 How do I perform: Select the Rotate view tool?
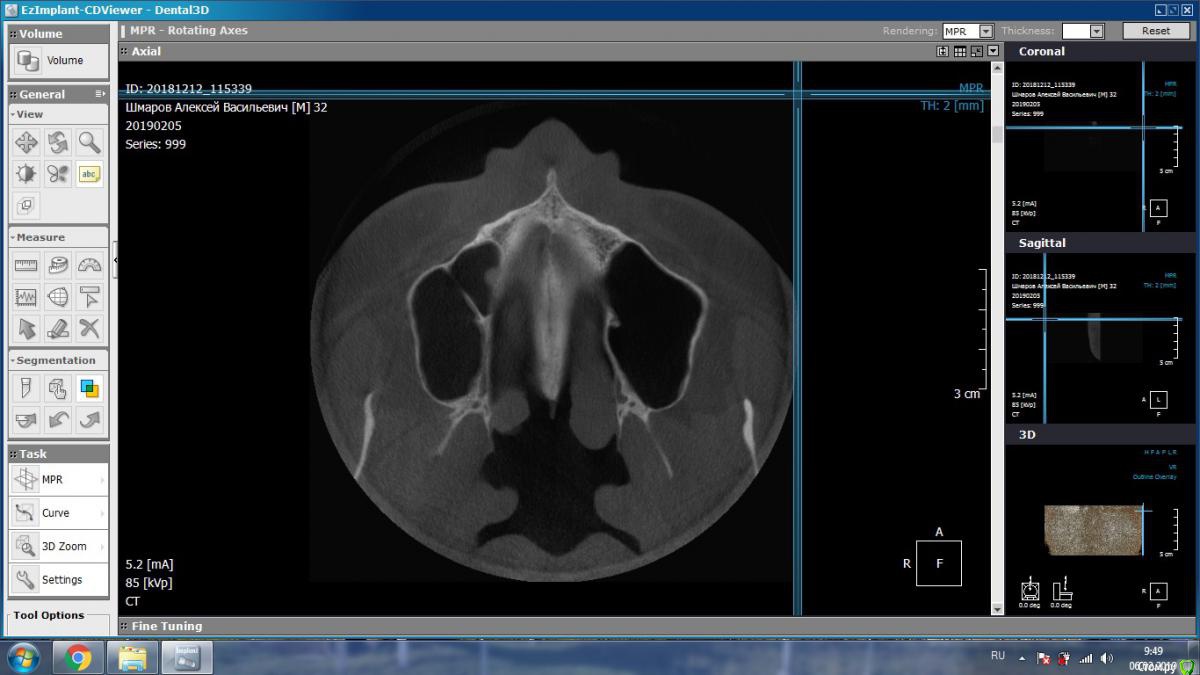58,142
